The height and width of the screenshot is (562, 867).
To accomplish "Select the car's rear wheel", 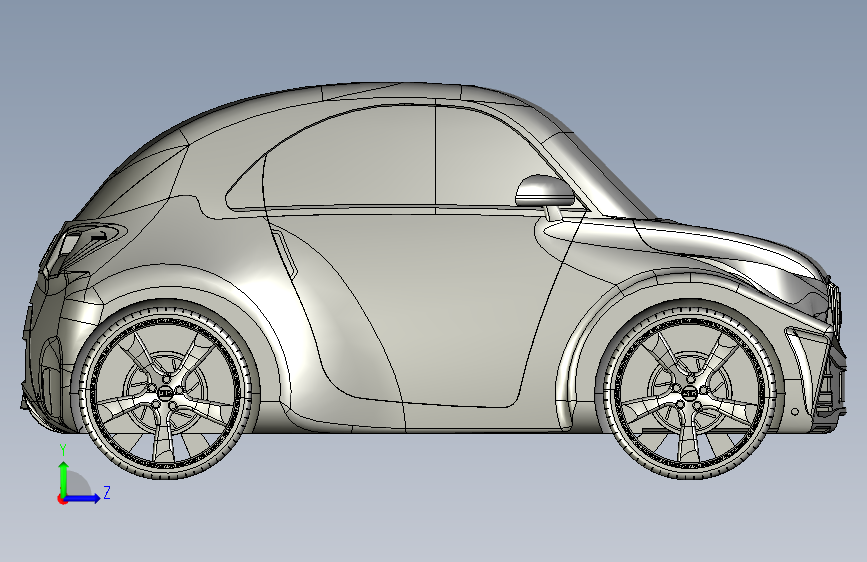I will click(x=165, y=391).
